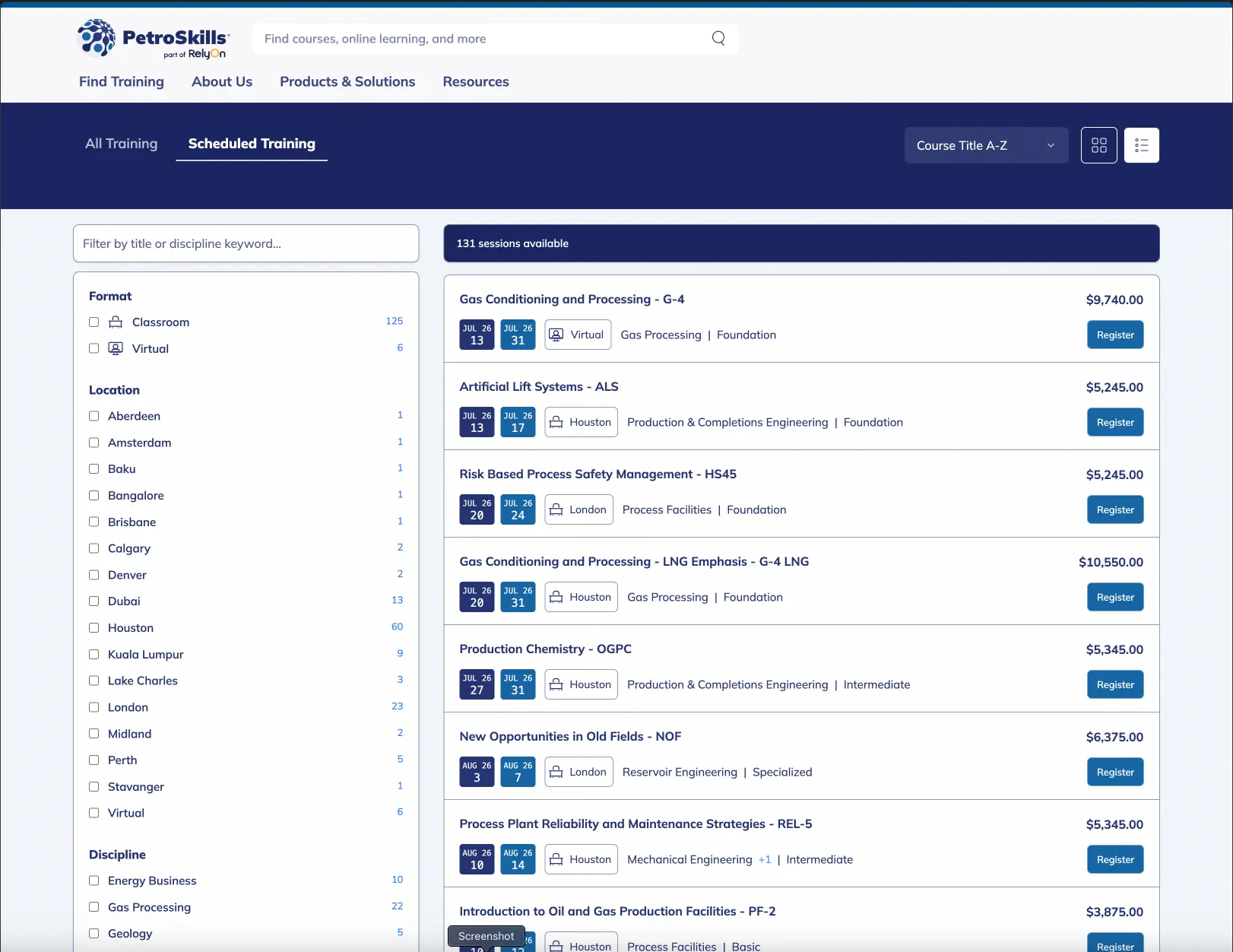Check the Aberdeen location filter
The height and width of the screenshot is (952, 1233).
(94, 416)
